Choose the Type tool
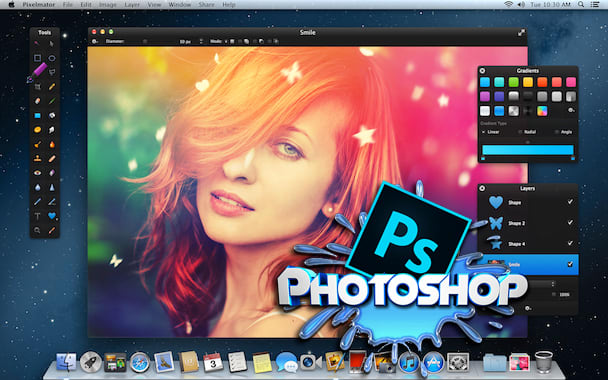The height and width of the screenshot is (380, 608). click(x=37, y=216)
